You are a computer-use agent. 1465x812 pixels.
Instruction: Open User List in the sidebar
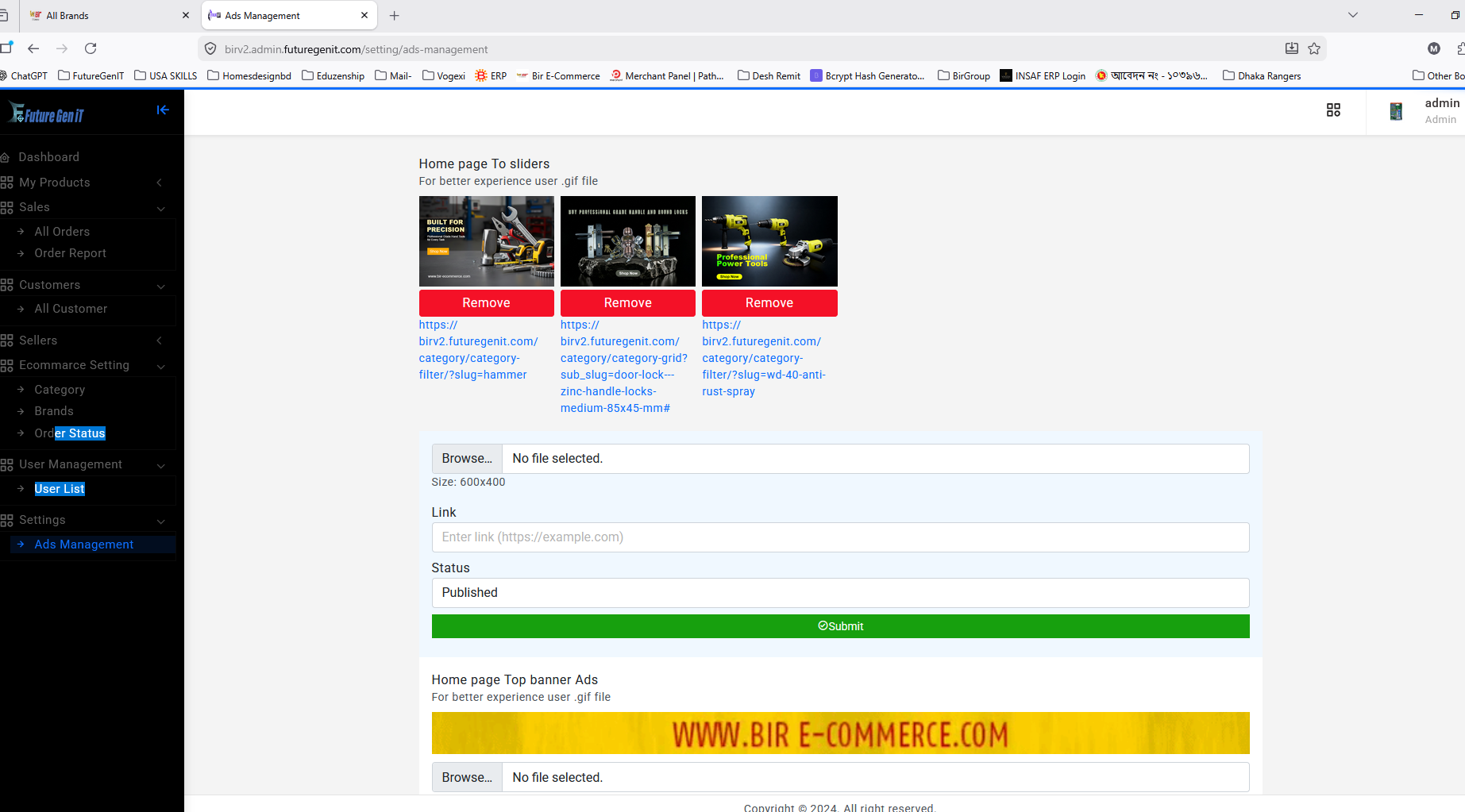(60, 489)
